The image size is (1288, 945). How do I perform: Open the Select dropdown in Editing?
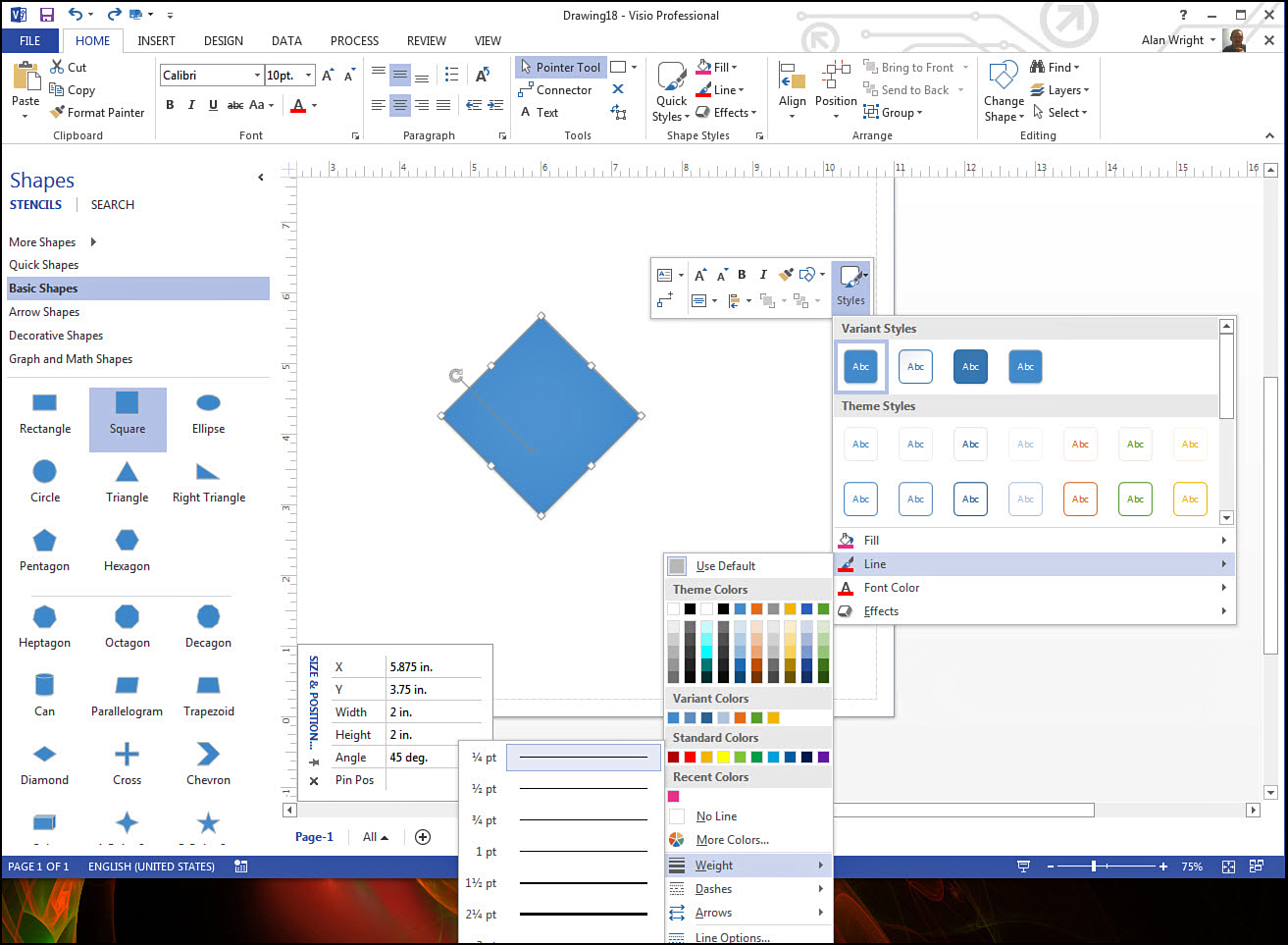pos(1059,112)
